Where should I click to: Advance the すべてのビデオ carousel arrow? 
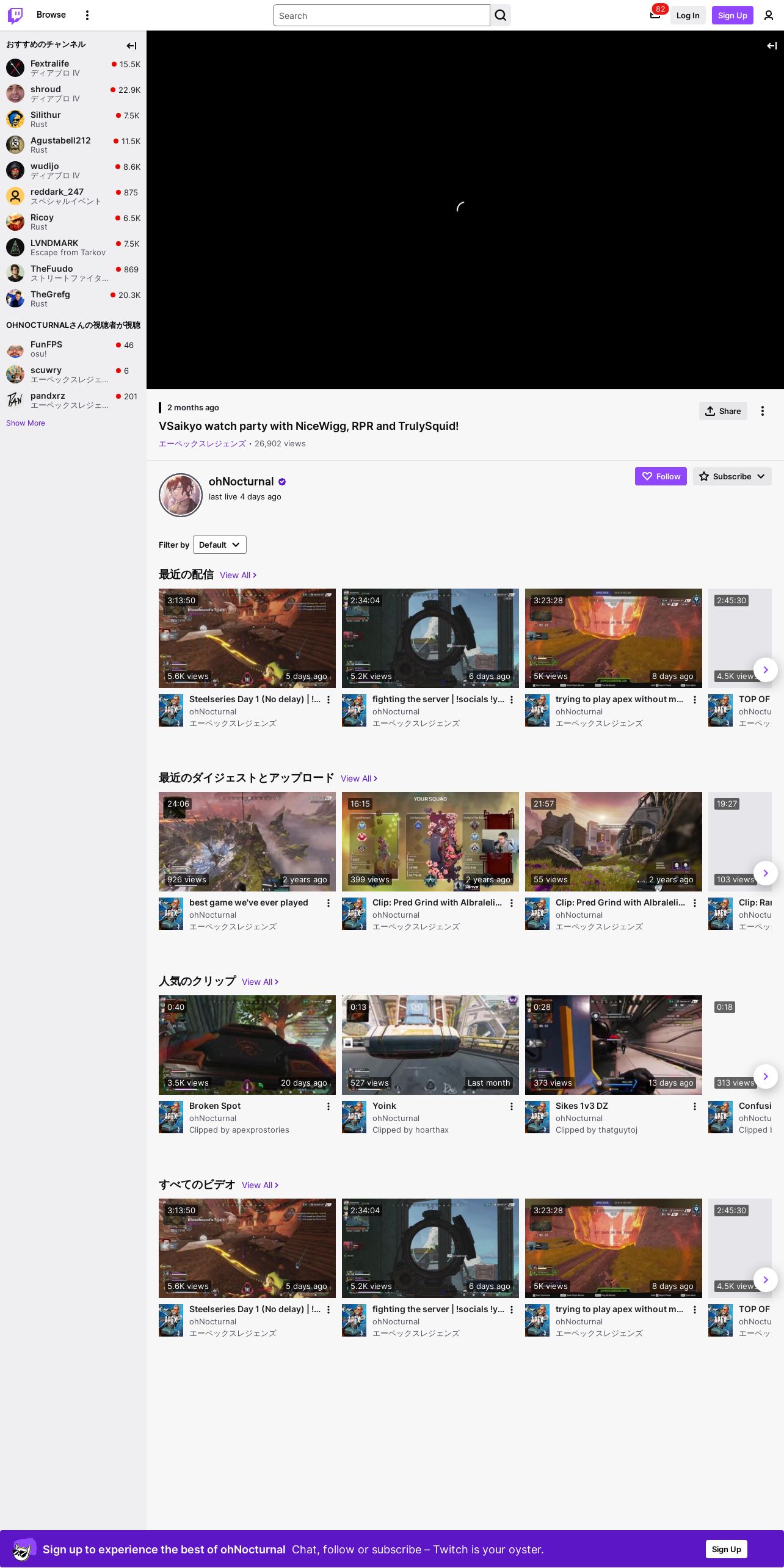pos(766,1280)
